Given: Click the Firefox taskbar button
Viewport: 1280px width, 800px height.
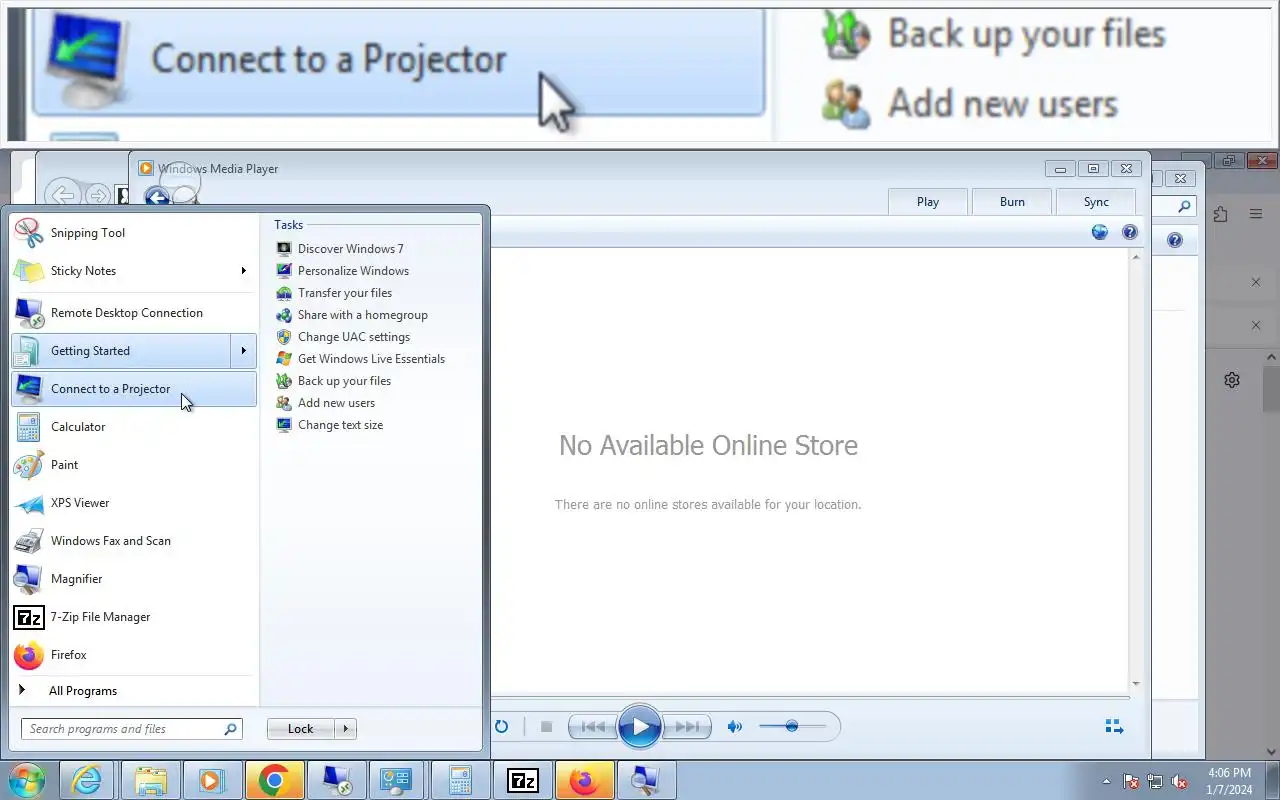Looking at the screenshot, I should coord(584,780).
